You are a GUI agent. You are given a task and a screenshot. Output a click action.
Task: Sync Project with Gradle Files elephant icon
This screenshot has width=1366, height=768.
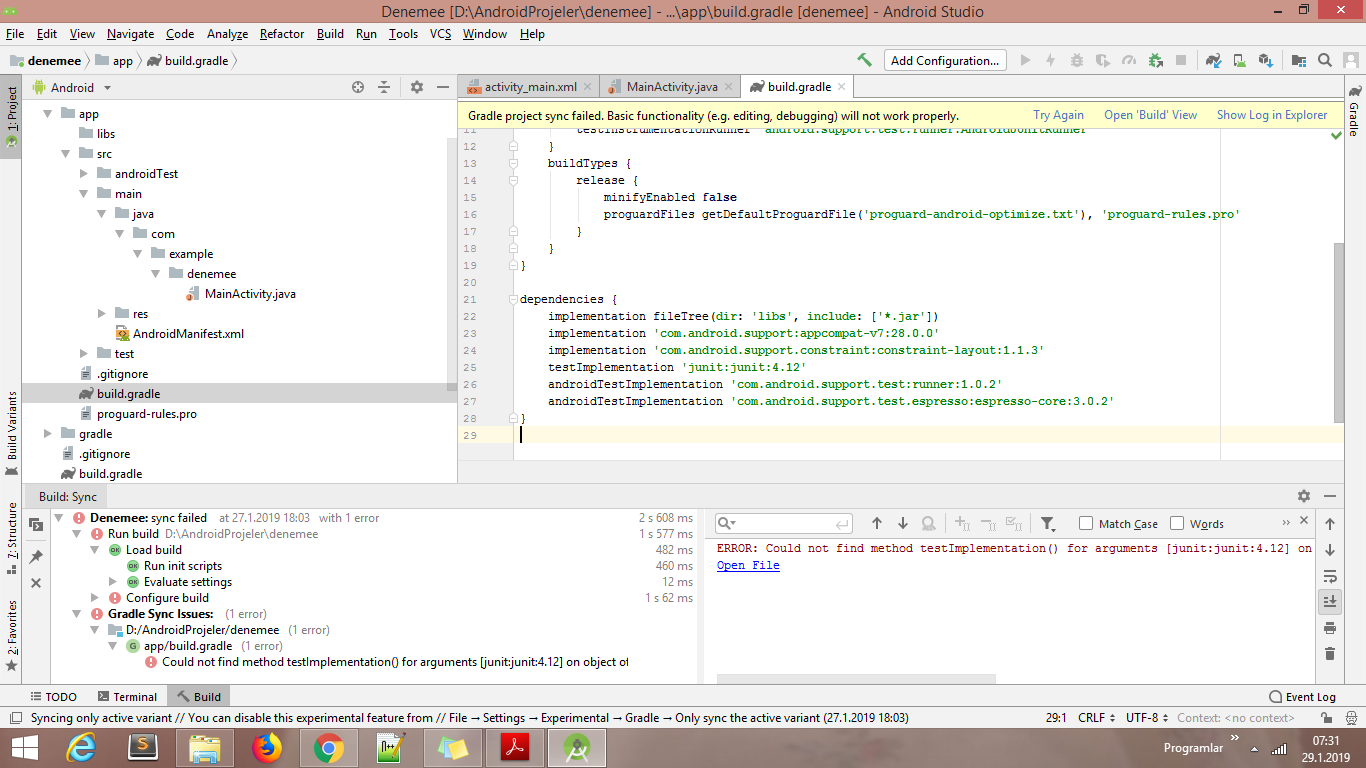click(x=1213, y=60)
